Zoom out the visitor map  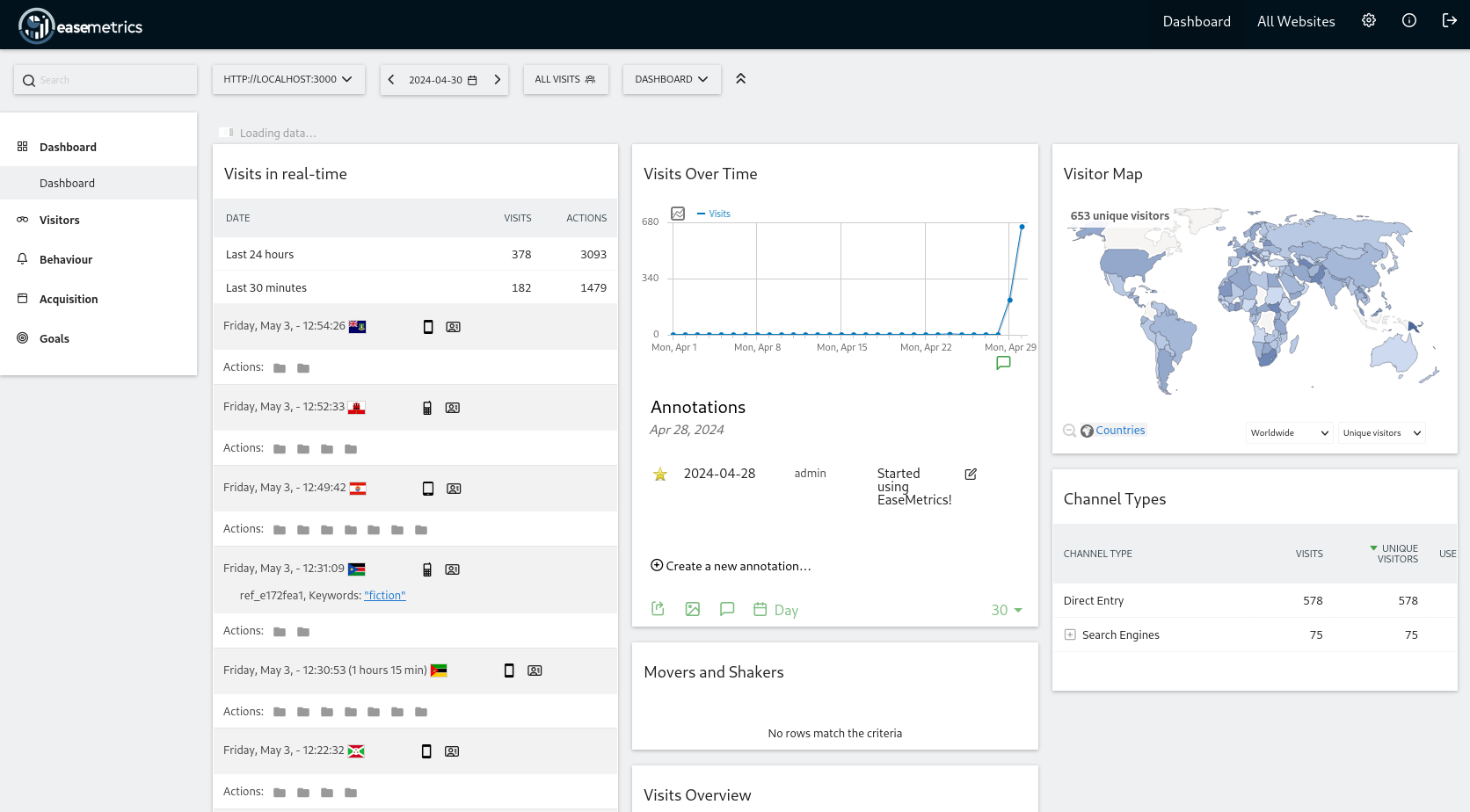1069,431
